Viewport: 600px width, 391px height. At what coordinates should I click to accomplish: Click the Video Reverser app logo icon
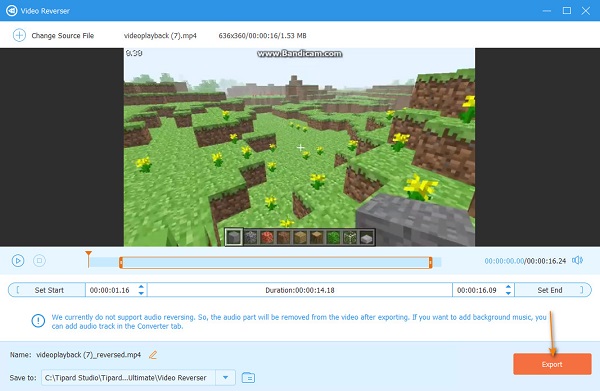[x=11, y=11]
